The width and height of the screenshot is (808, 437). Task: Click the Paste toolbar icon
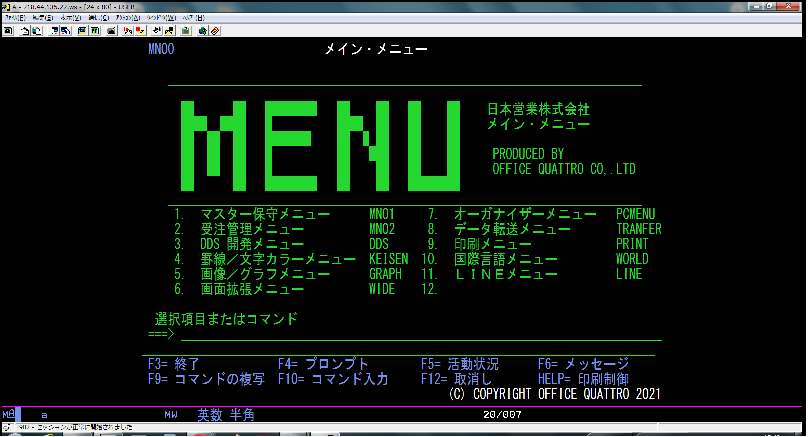(x=37, y=30)
